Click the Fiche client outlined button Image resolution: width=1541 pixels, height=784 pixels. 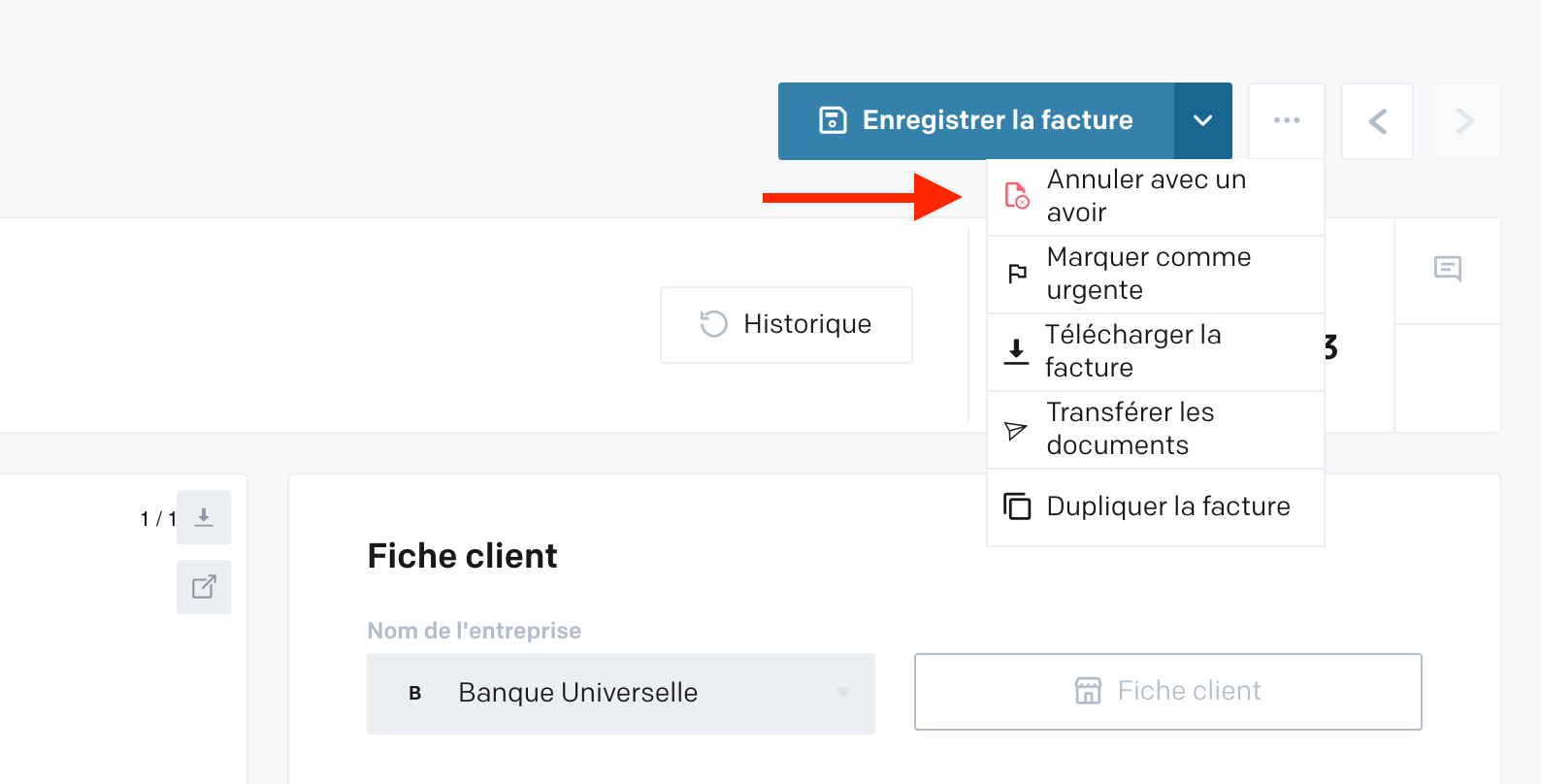(1168, 691)
